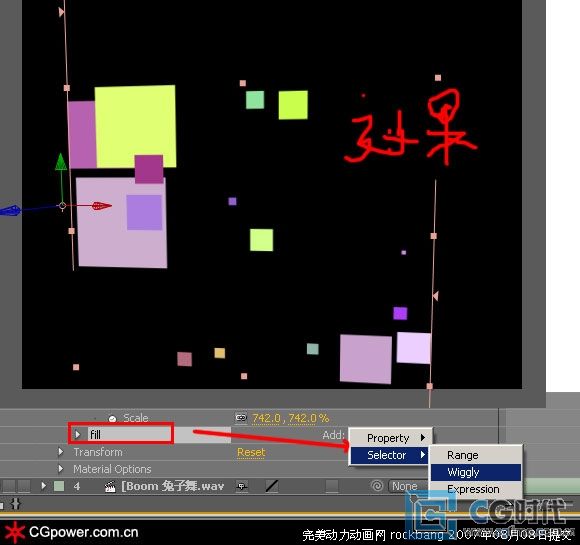Open the Property submenu
The width and height of the screenshot is (580, 545).
coord(391,438)
